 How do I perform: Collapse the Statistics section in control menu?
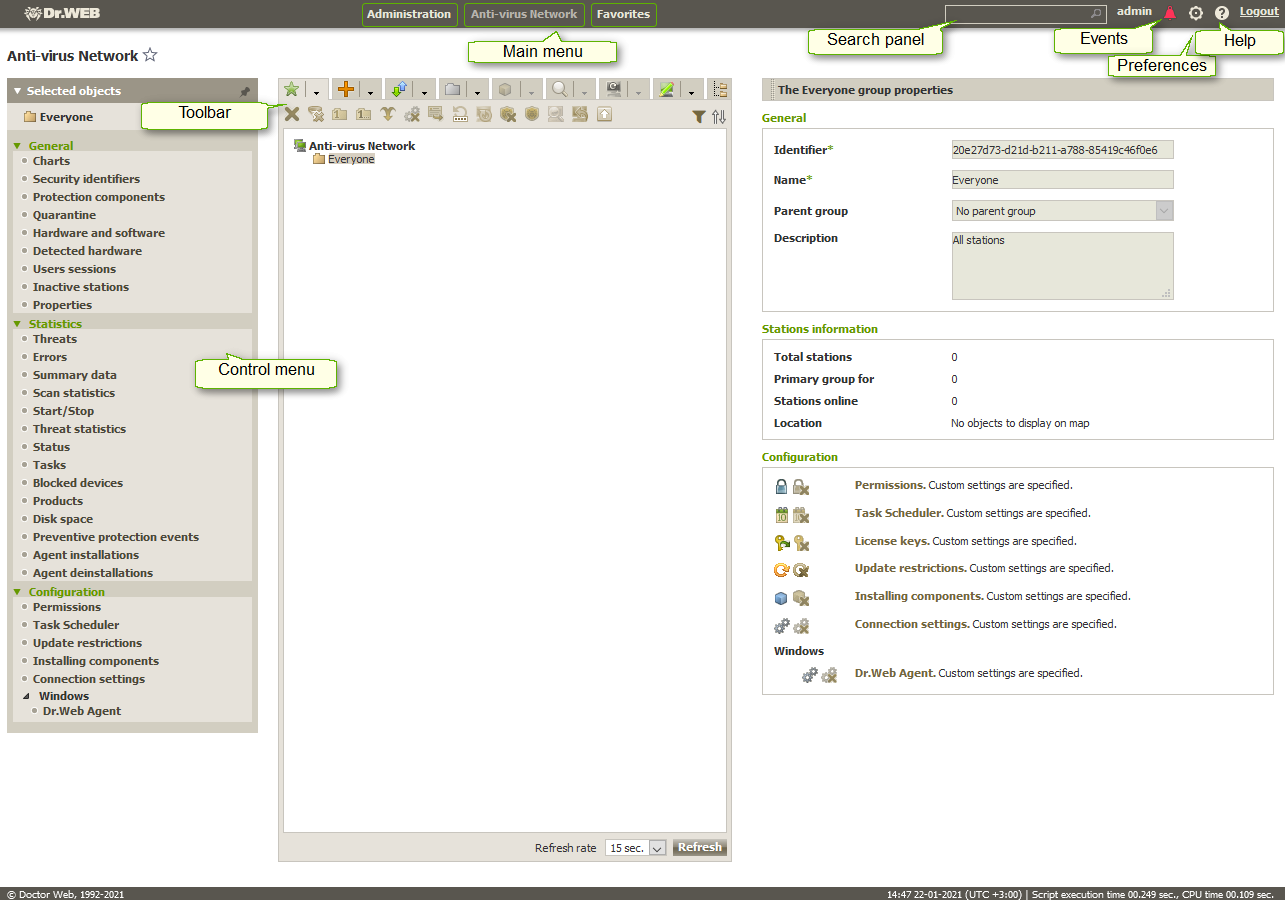(x=17, y=324)
